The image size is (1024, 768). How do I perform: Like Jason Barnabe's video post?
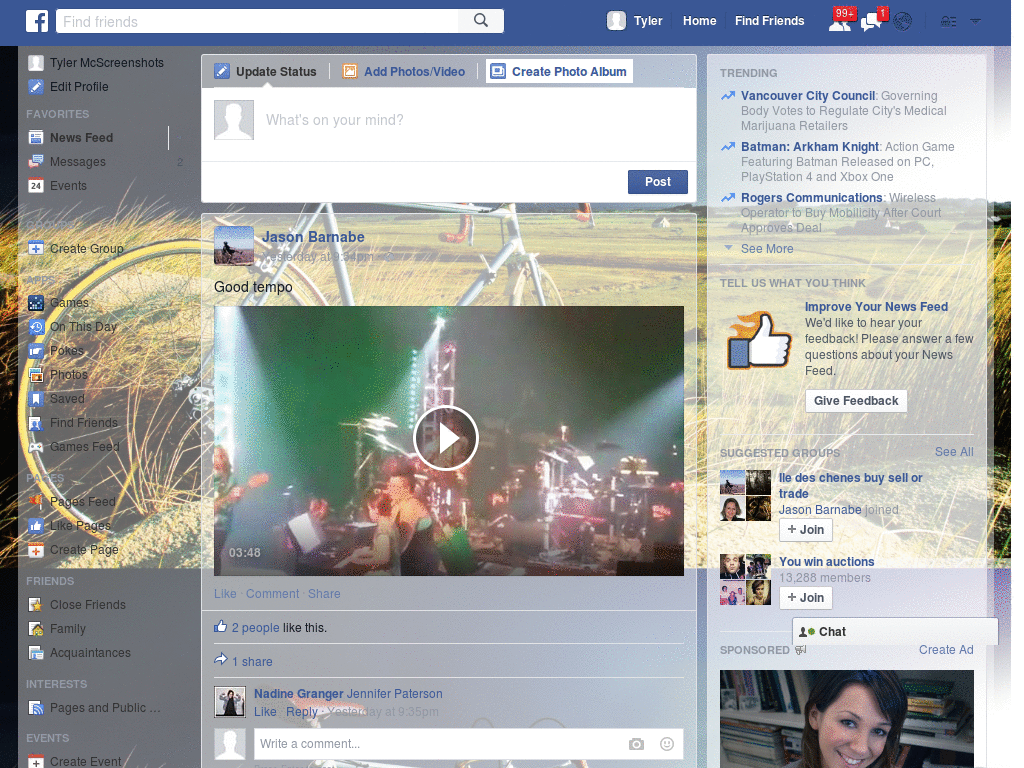click(225, 594)
